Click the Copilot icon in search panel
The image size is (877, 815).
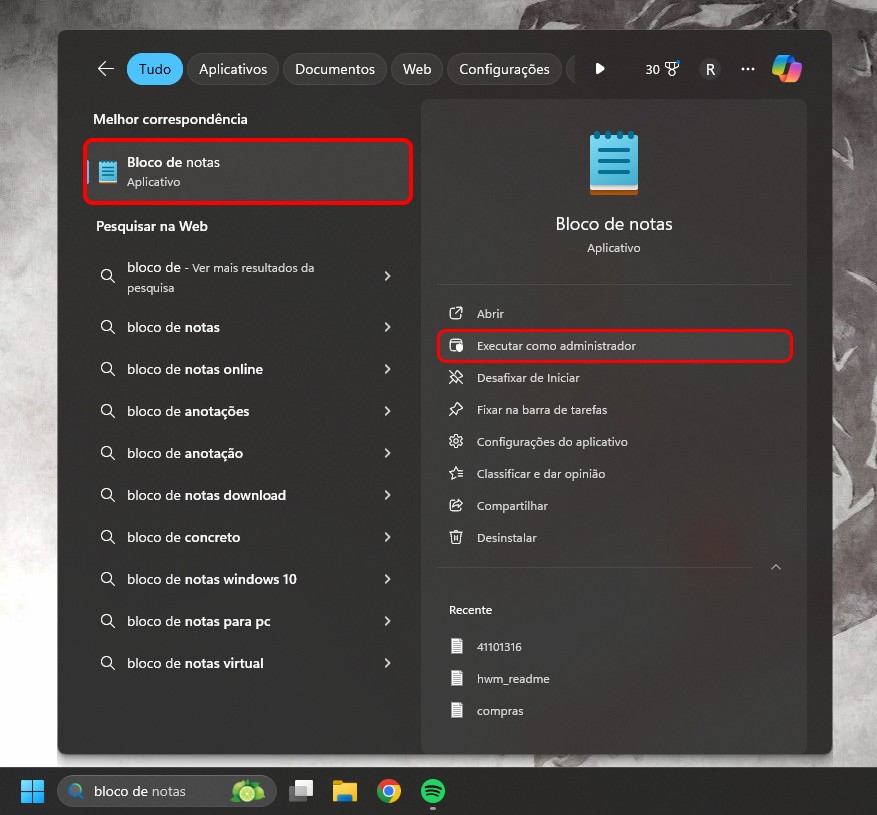click(x=787, y=69)
